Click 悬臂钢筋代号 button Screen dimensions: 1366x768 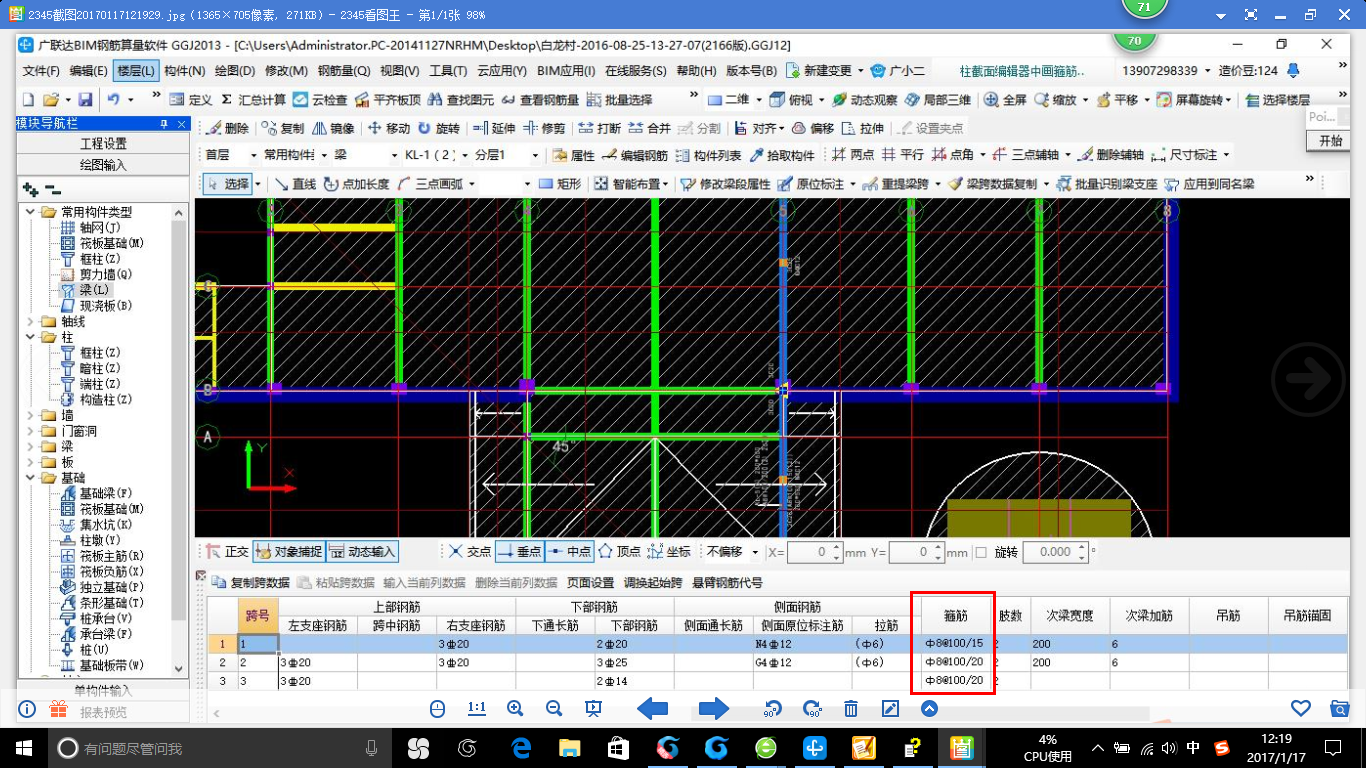pos(727,582)
